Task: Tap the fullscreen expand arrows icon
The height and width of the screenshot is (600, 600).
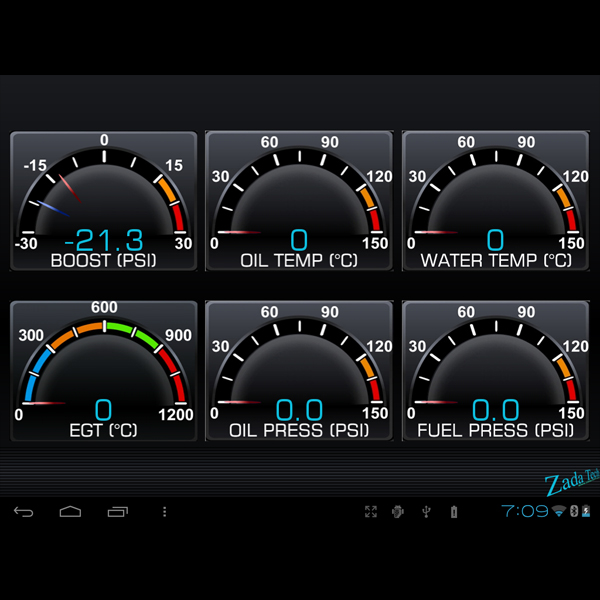Action: 371,512
